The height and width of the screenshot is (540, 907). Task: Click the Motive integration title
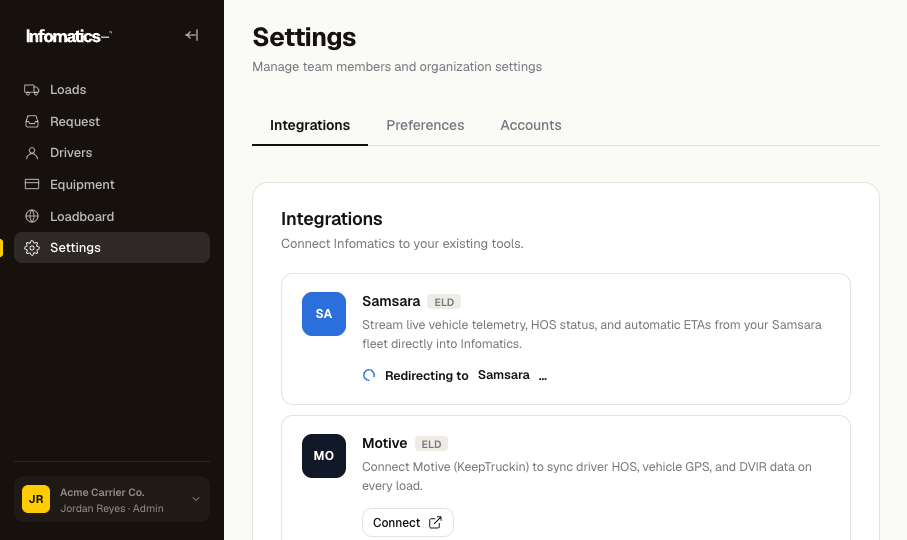pyautogui.click(x=385, y=443)
